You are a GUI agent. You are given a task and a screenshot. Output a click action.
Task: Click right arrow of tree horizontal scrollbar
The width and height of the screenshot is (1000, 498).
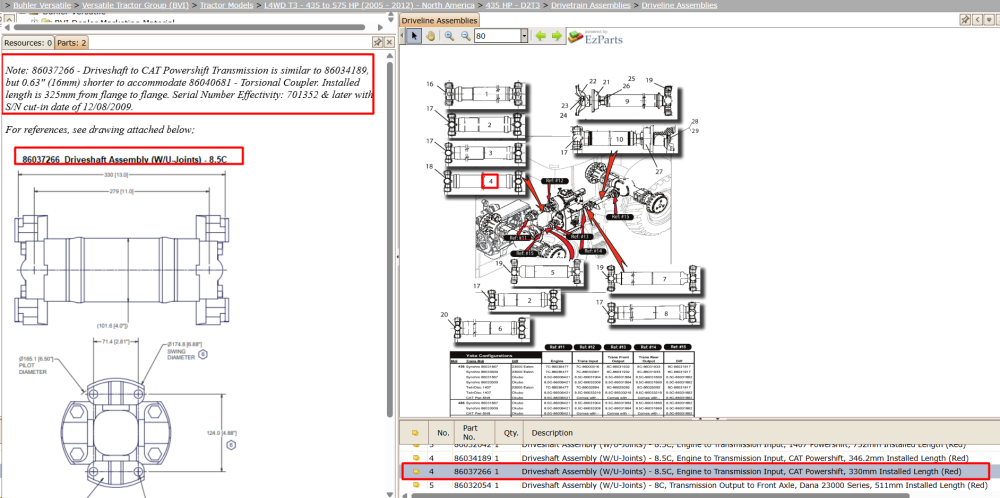379,27
